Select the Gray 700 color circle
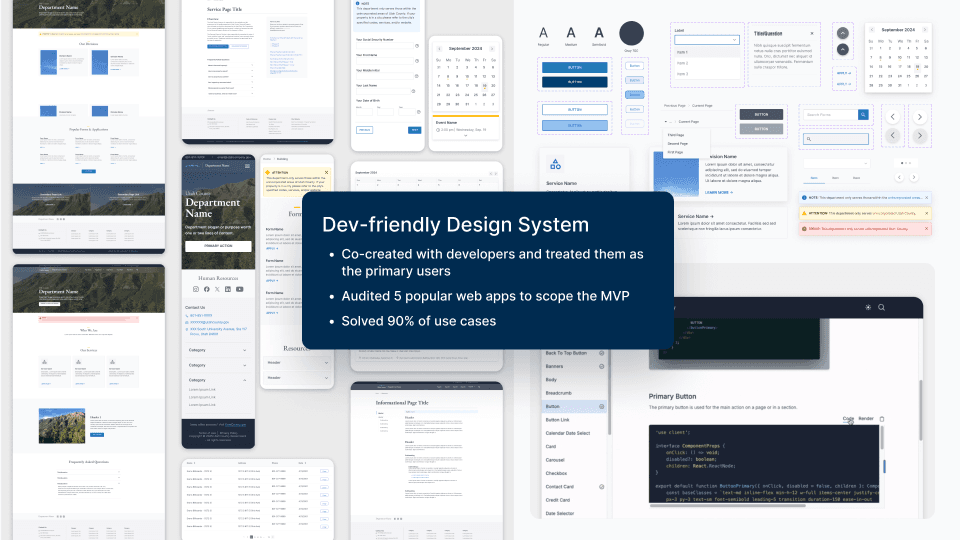The width and height of the screenshot is (960, 540). click(631, 33)
